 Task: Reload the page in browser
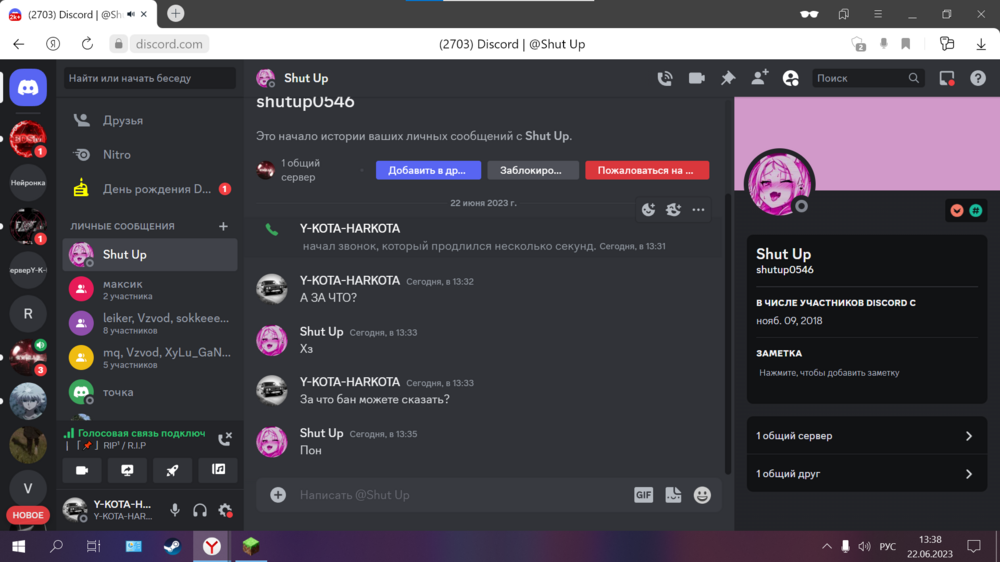point(87,44)
